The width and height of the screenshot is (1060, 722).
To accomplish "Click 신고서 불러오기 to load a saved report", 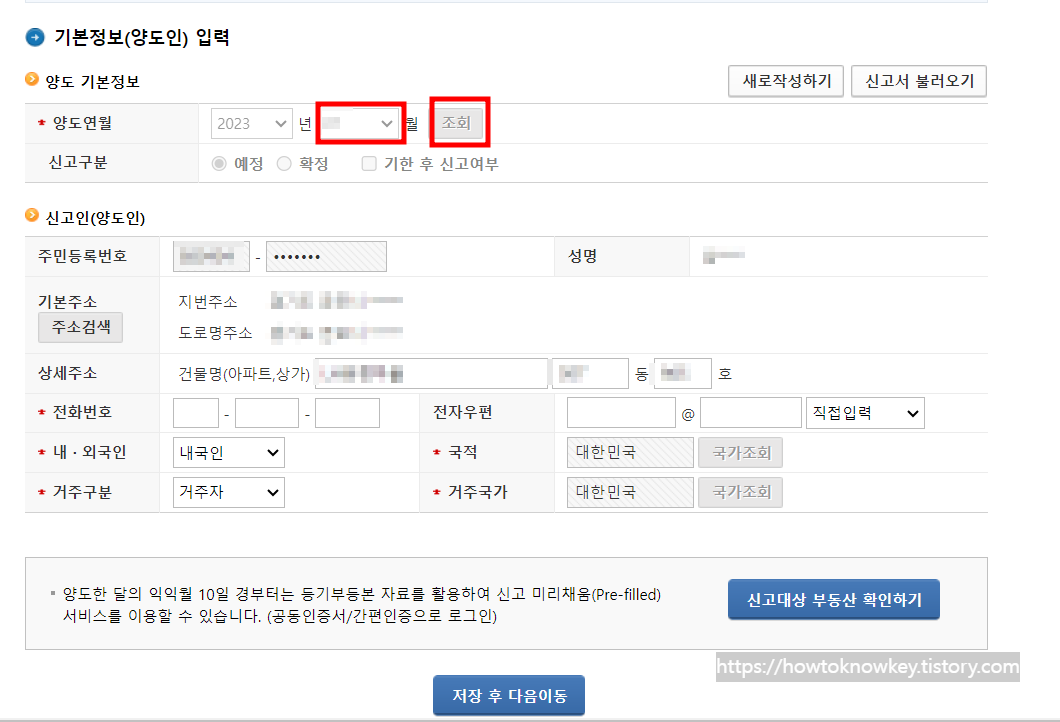I will [x=917, y=82].
